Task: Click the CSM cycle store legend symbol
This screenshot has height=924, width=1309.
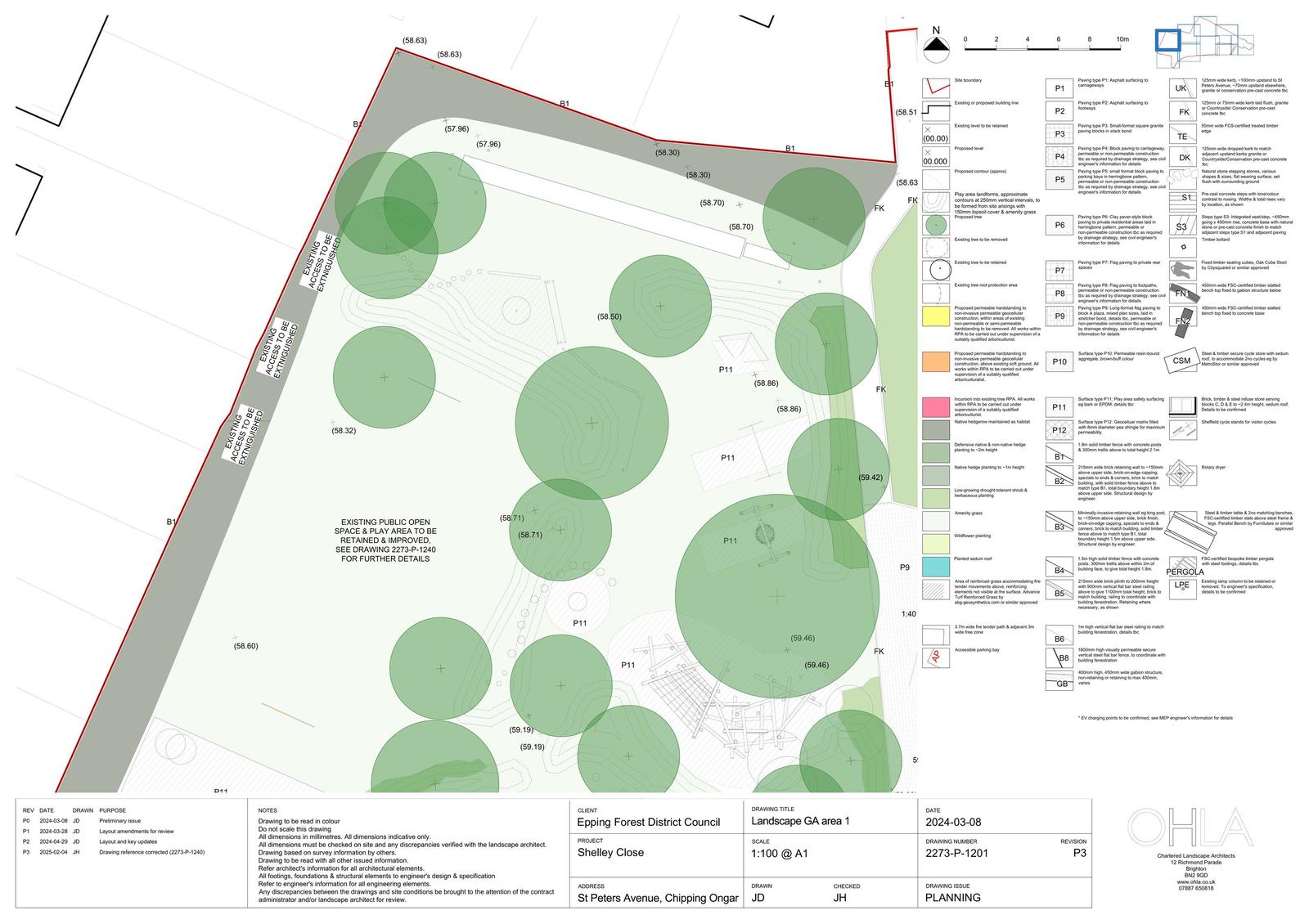Action: click(1182, 361)
